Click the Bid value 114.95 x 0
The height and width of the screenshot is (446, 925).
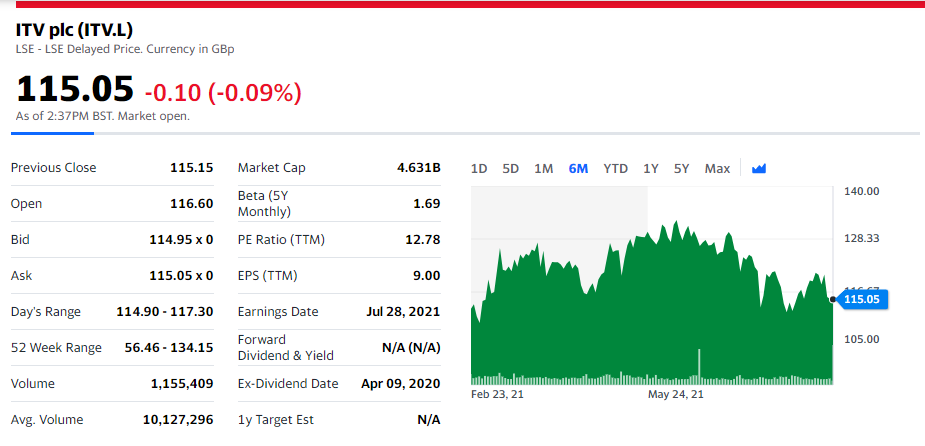(x=181, y=240)
